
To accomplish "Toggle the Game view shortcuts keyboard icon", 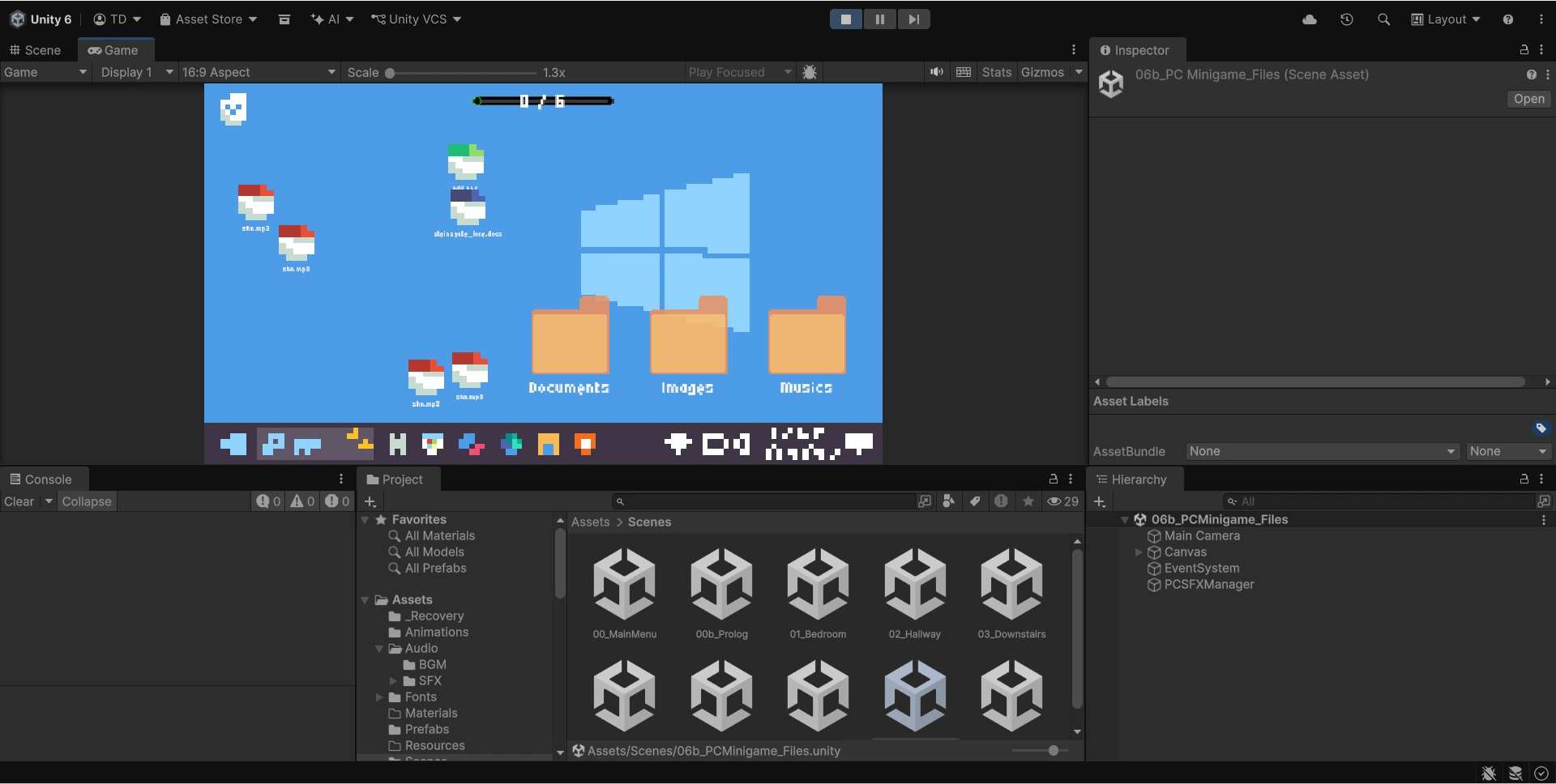I will [x=964, y=72].
